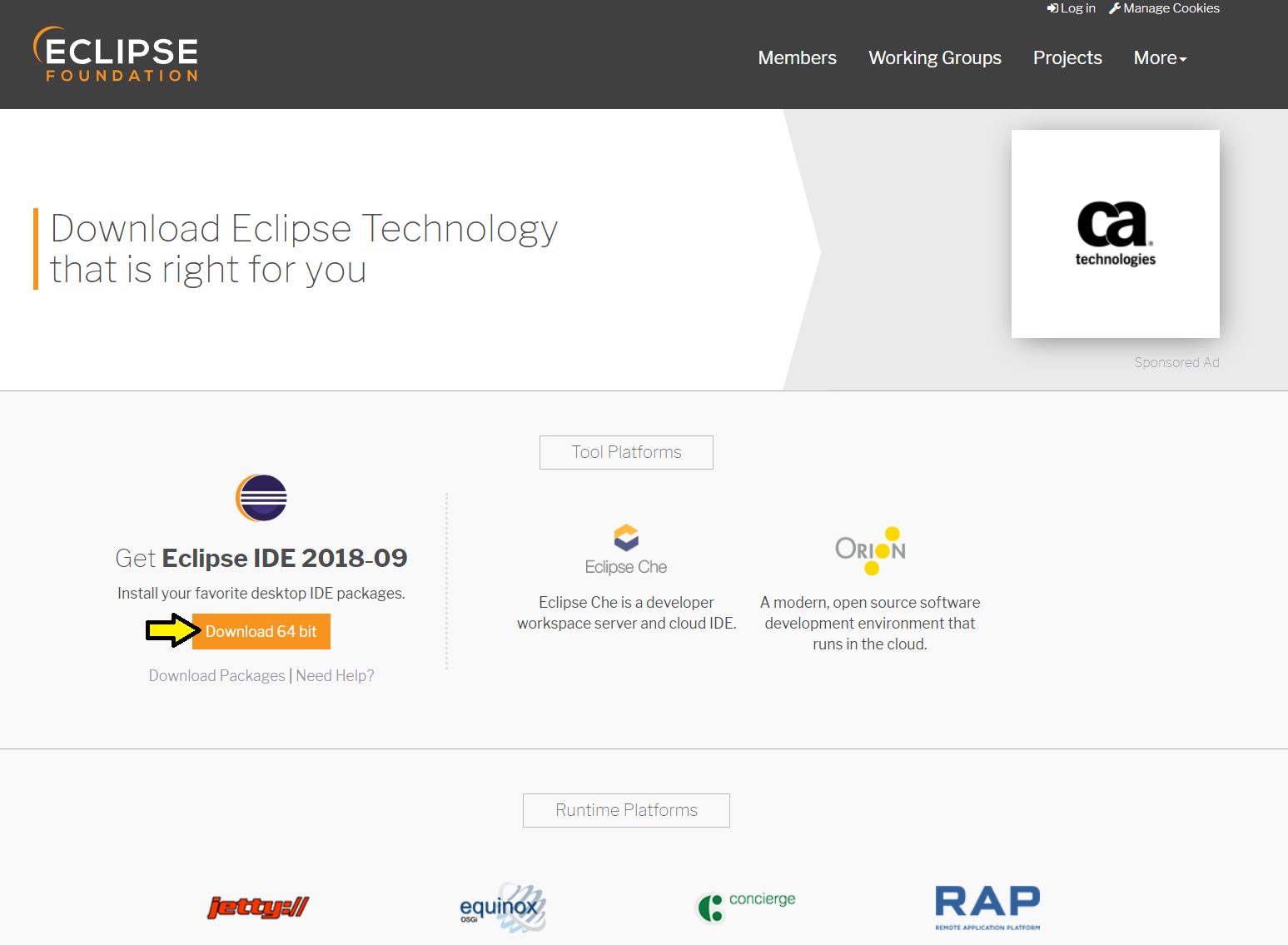
Task: Open the Projects page
Action: pos(1067,57)
